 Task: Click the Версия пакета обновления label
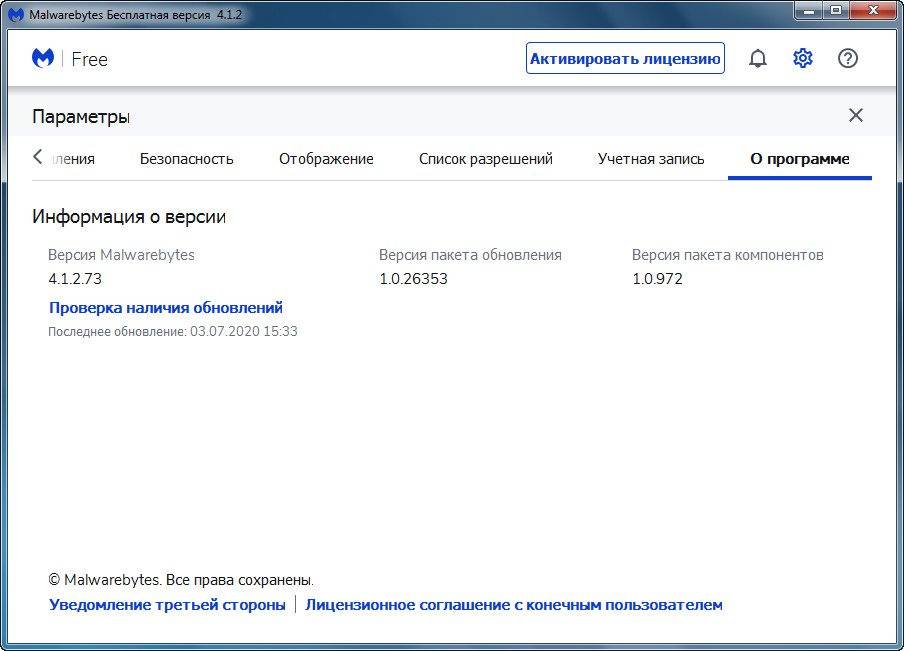tap(470, 254)
